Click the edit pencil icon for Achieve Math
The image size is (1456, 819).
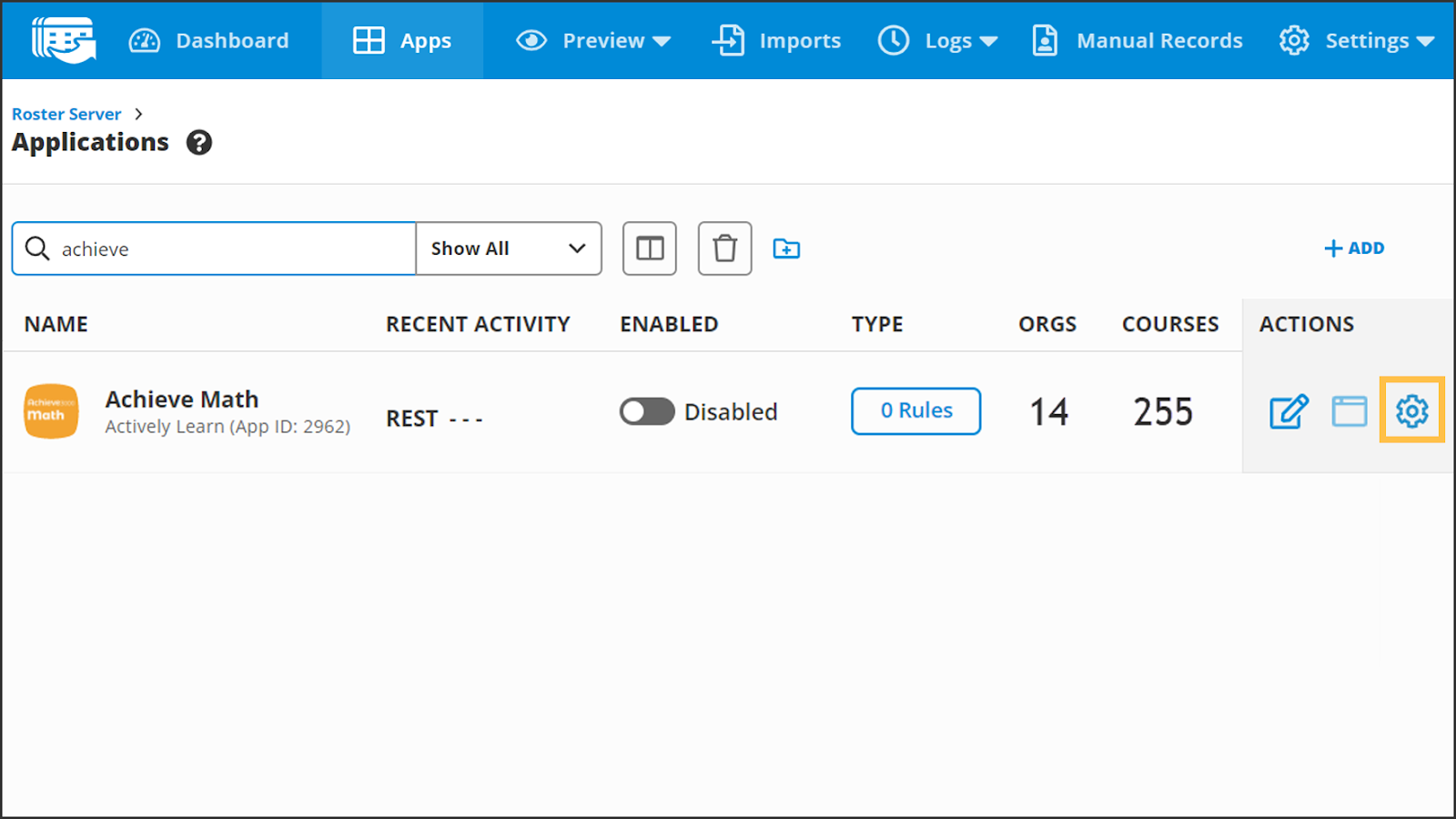pyautogui.click(x=1289, y=411)
